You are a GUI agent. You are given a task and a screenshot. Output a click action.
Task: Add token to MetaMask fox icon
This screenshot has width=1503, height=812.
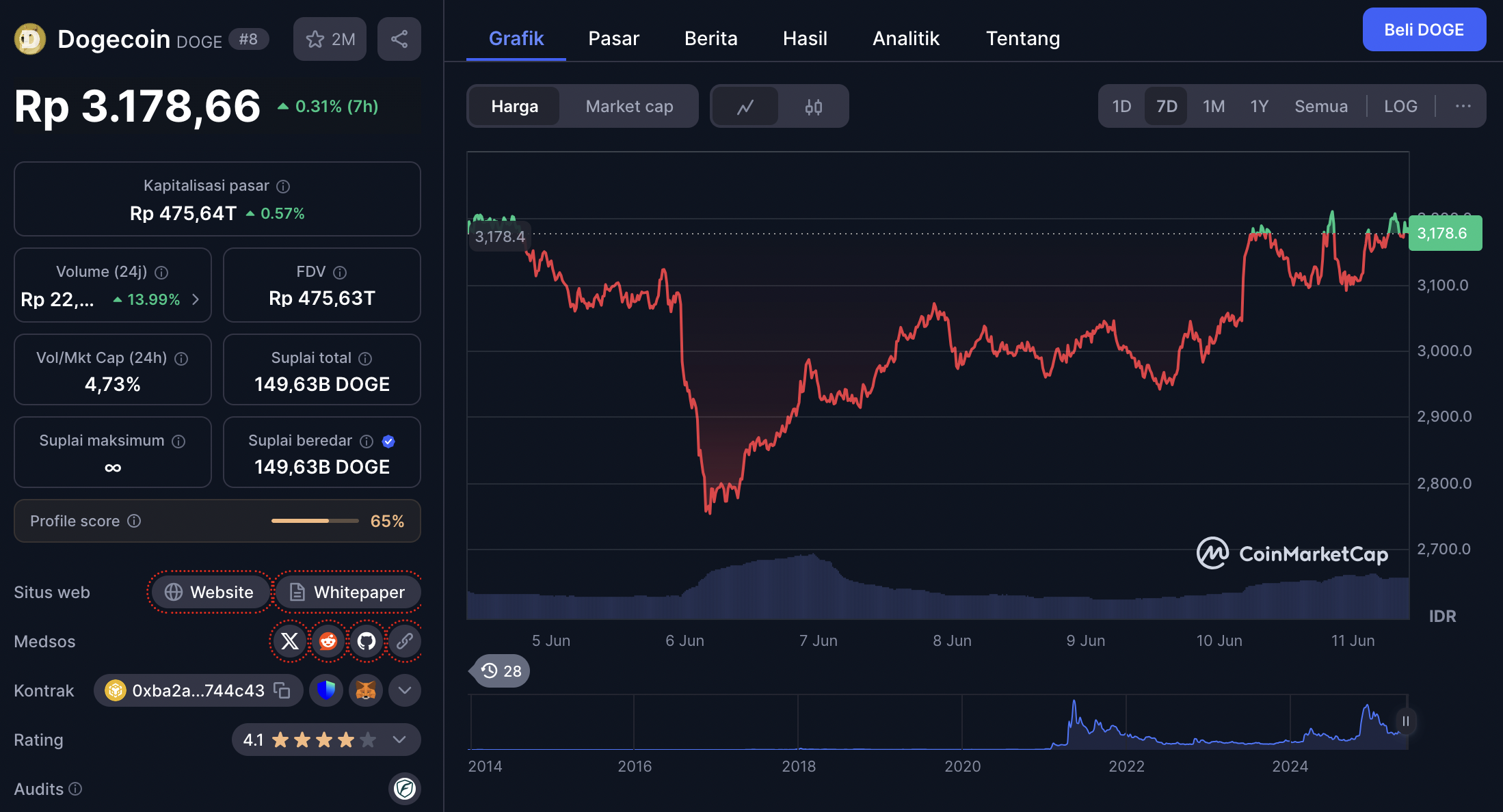tap(366, 690)
